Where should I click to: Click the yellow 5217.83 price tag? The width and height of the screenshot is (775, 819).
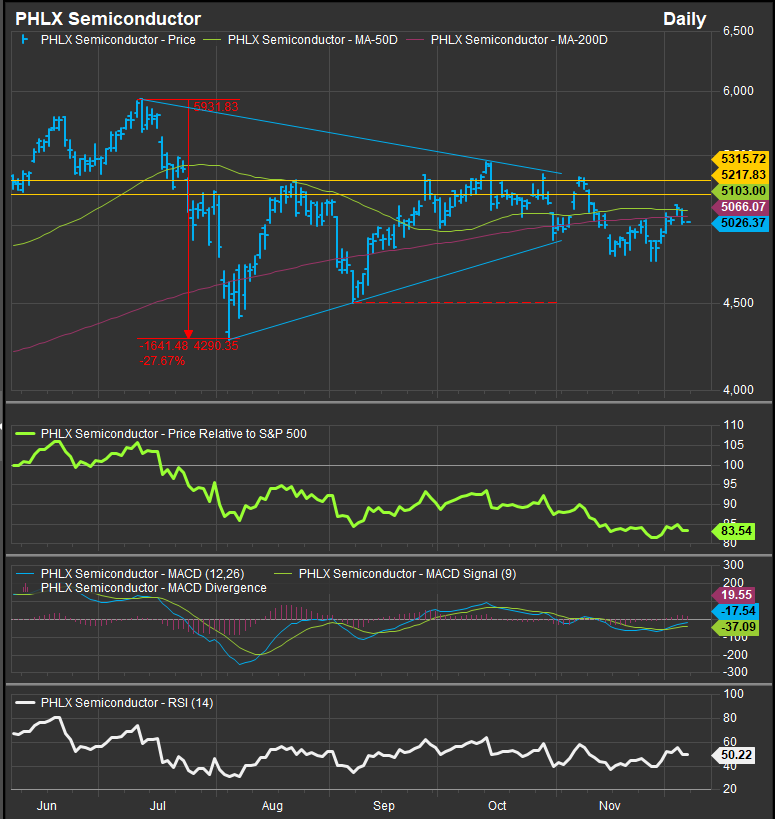click(742, 174)
